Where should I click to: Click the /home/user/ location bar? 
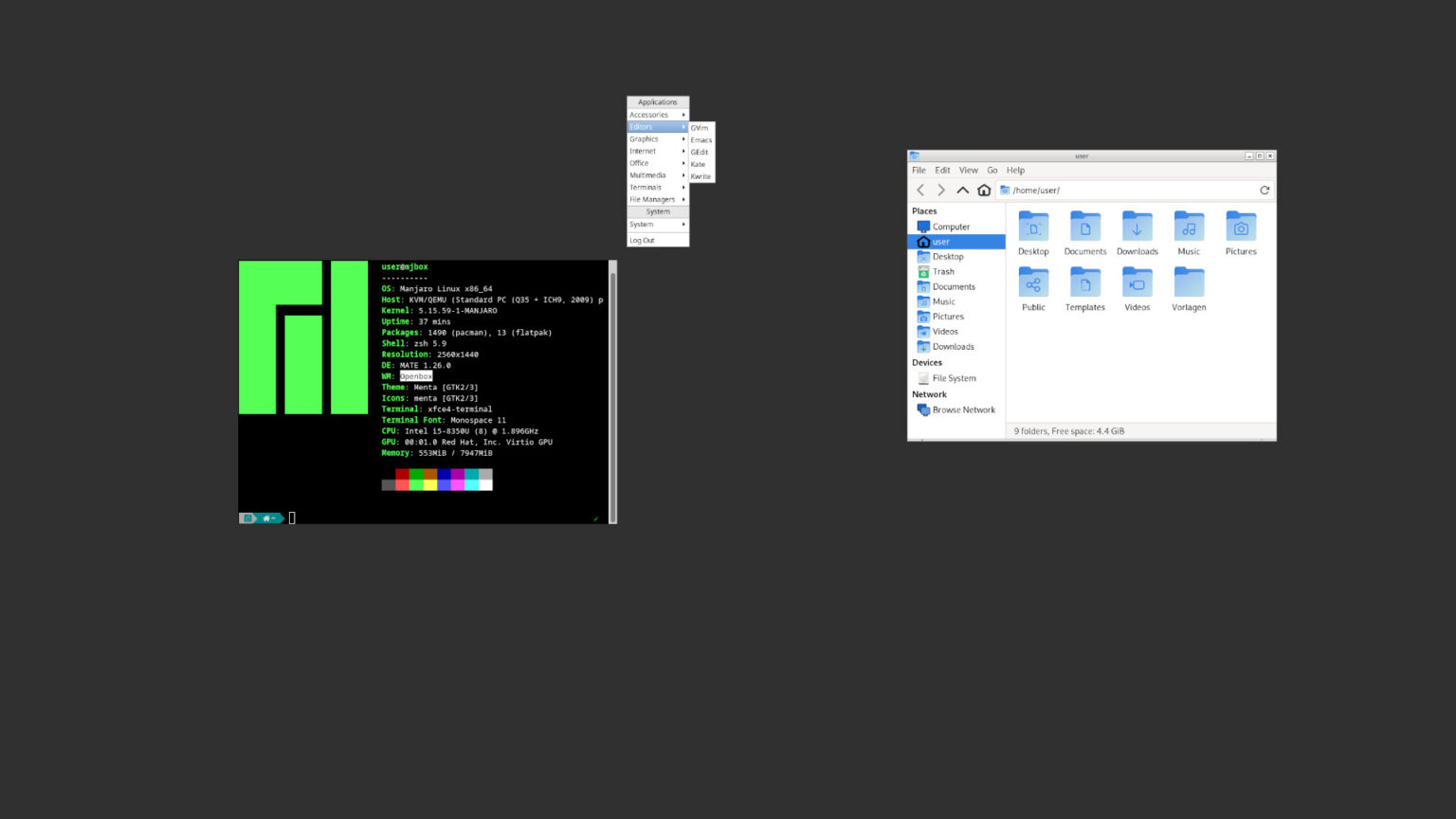tap(1038, 190)
